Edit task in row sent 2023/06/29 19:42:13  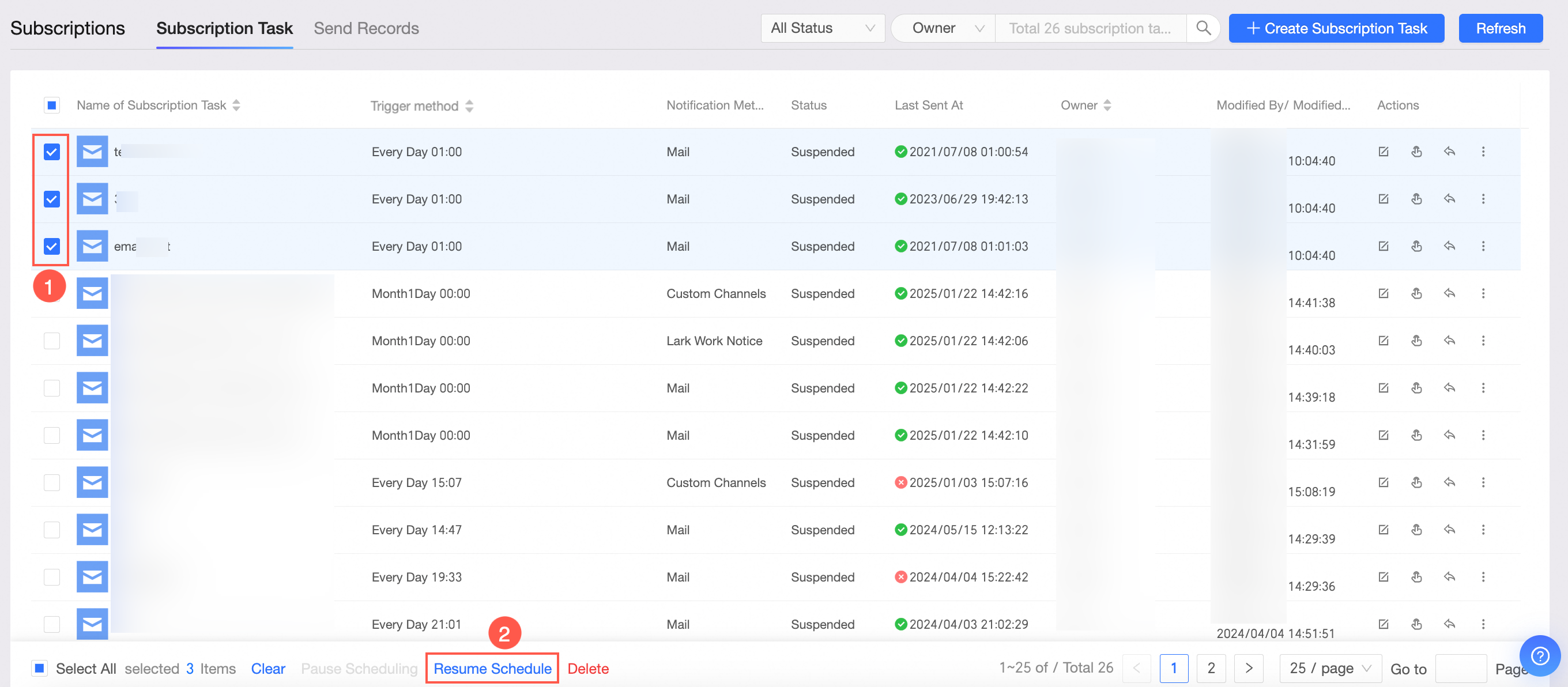1383,199
